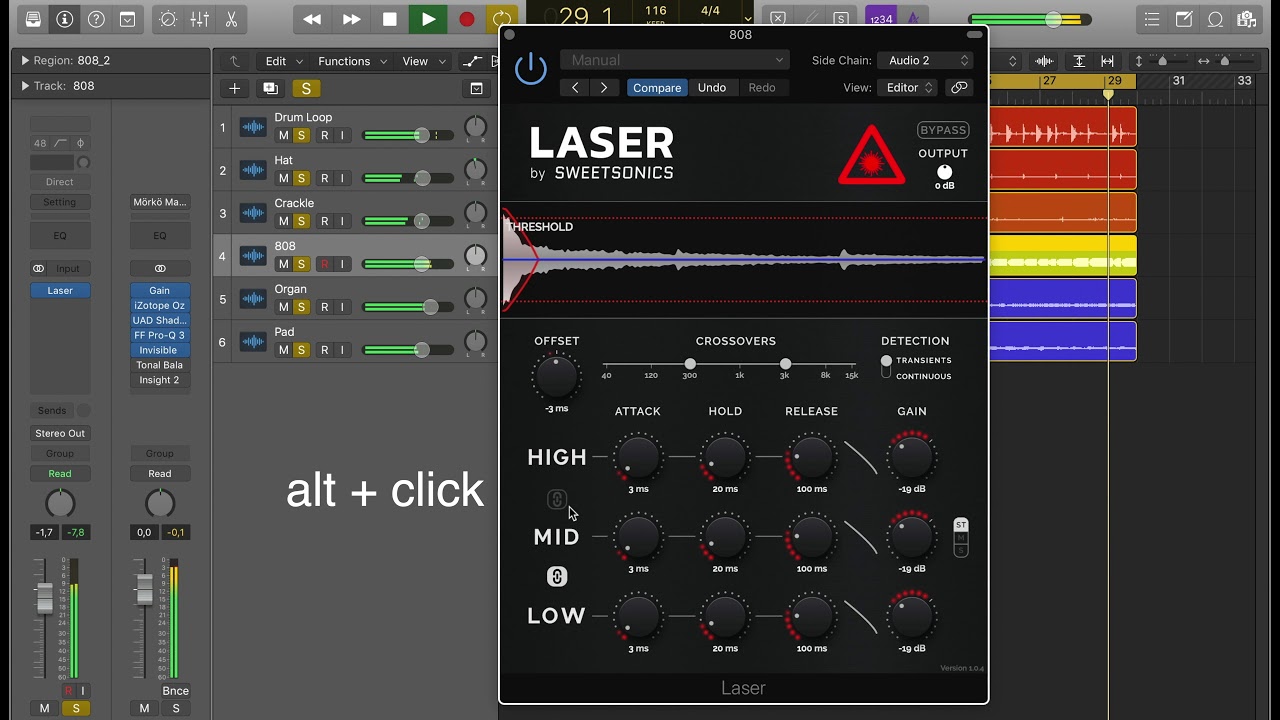
Task: Record-enable the 808 track
Action: (324, 264)
